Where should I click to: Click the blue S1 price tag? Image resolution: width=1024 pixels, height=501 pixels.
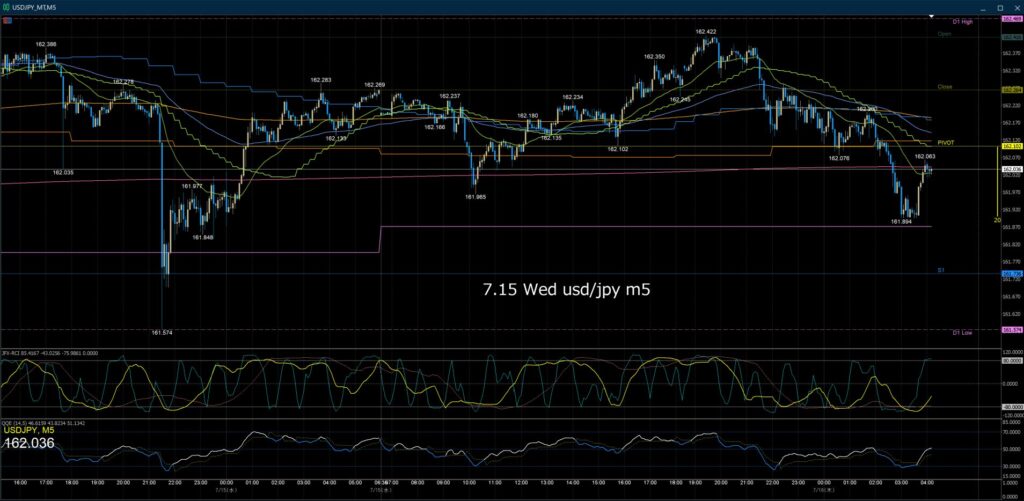[1012, 274]
